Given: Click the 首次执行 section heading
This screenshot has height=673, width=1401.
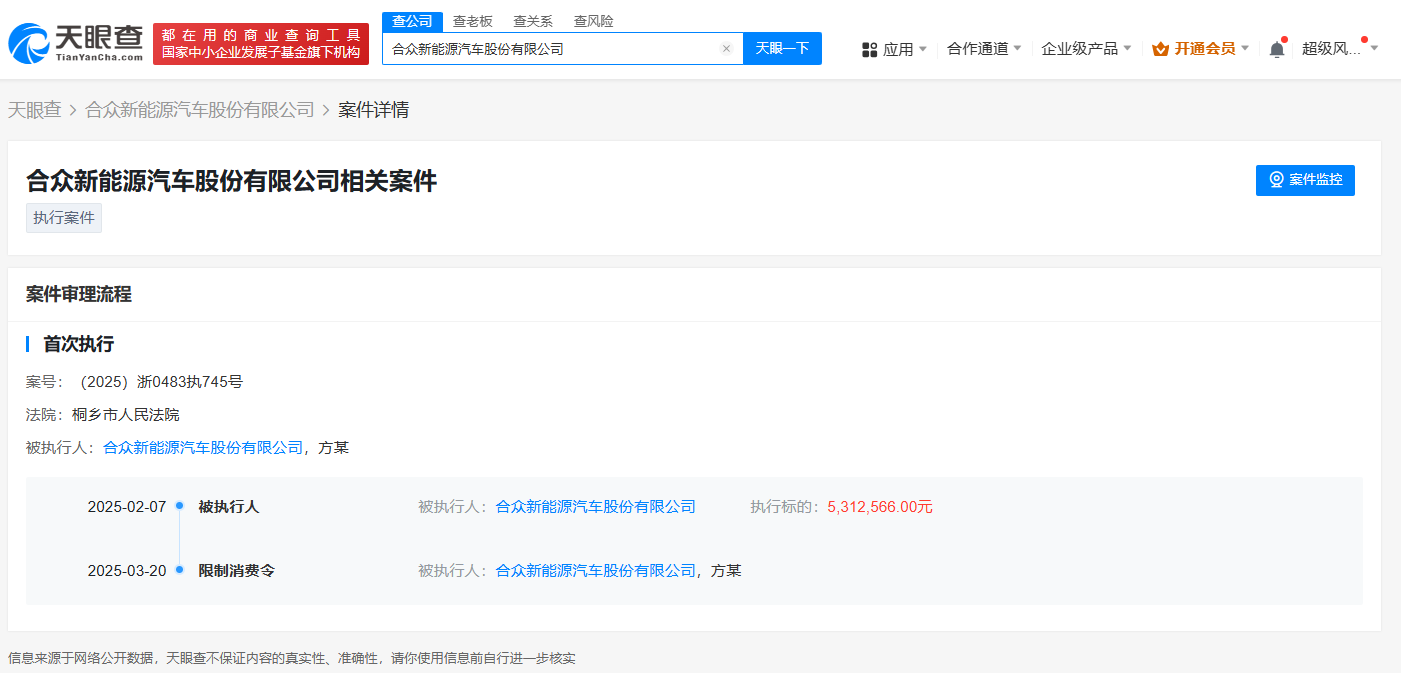Looking at the screenshot, I should click(78, 344).
